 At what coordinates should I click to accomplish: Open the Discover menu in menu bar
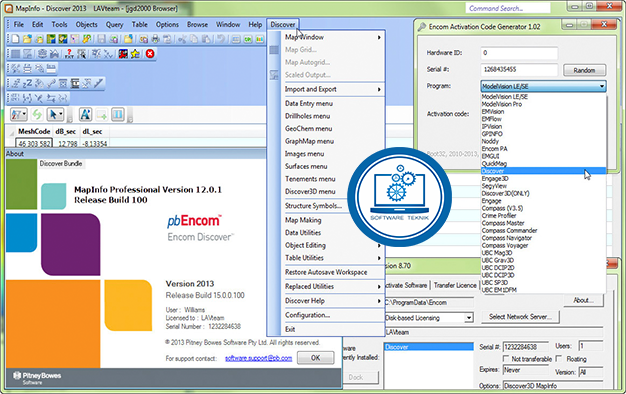pos(283,24)
